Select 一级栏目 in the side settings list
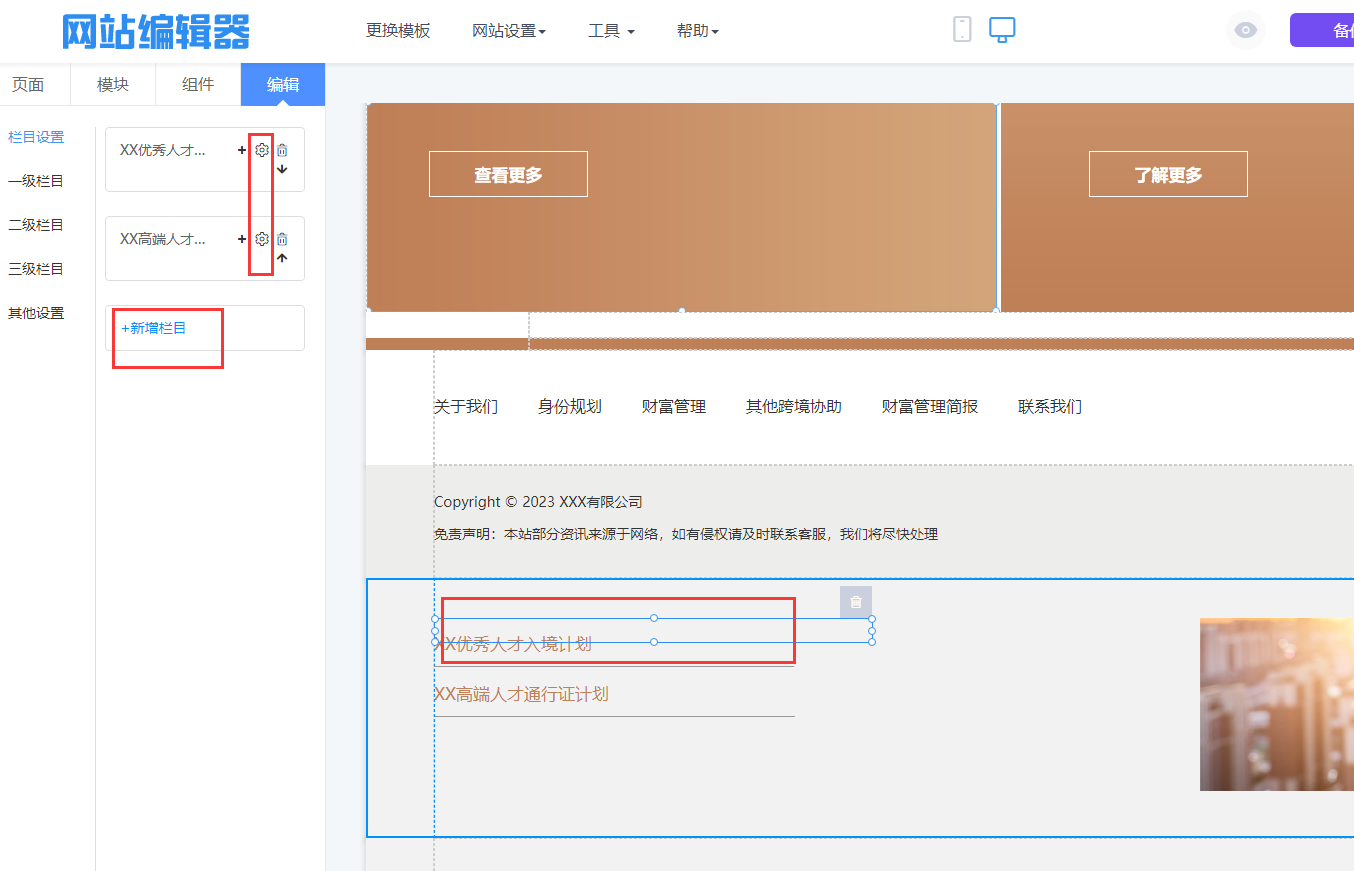This screenshot has width=1354, height=871. coord(36,181)
